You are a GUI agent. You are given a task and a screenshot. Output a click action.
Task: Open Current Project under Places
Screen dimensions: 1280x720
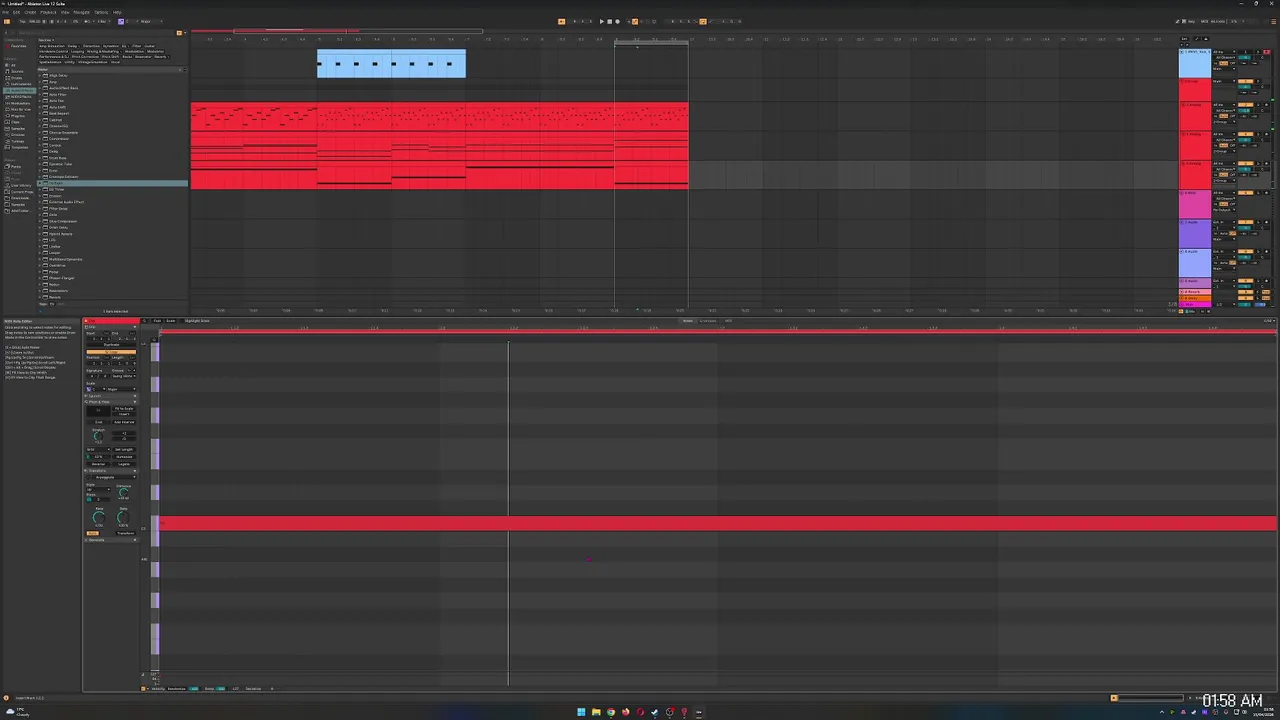pyautogui.click(x=20, y=191)
